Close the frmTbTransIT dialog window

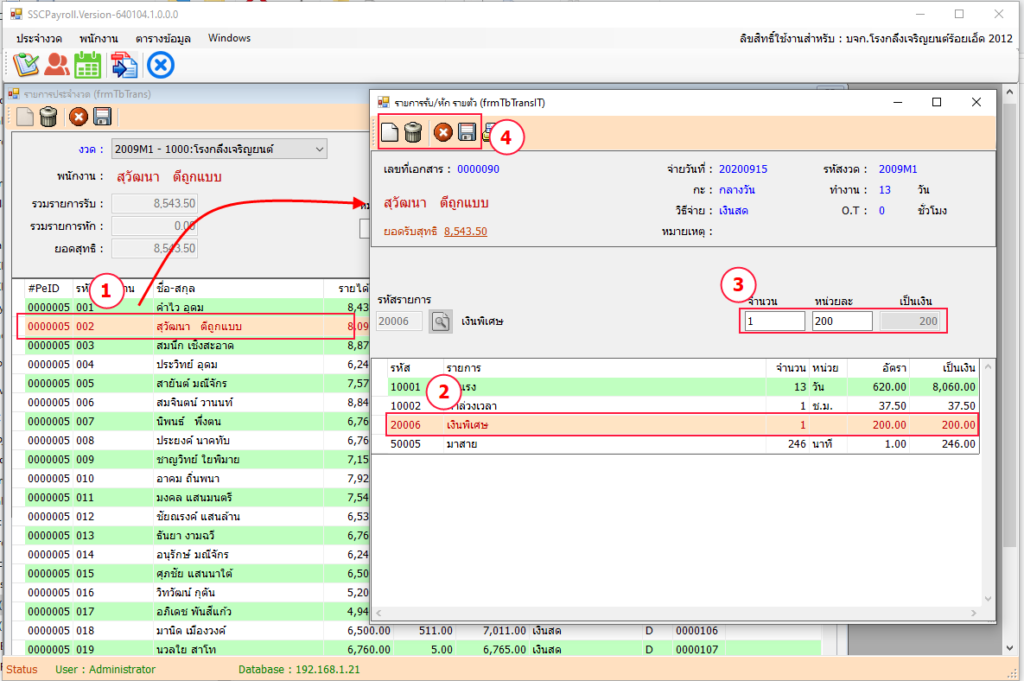tap(976, 103)
